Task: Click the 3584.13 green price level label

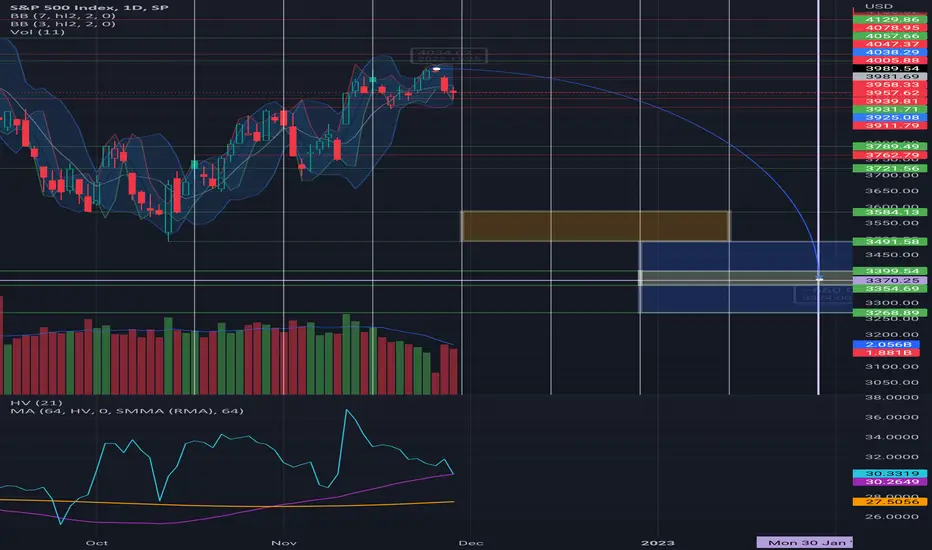Action: (x=890, y=212)
